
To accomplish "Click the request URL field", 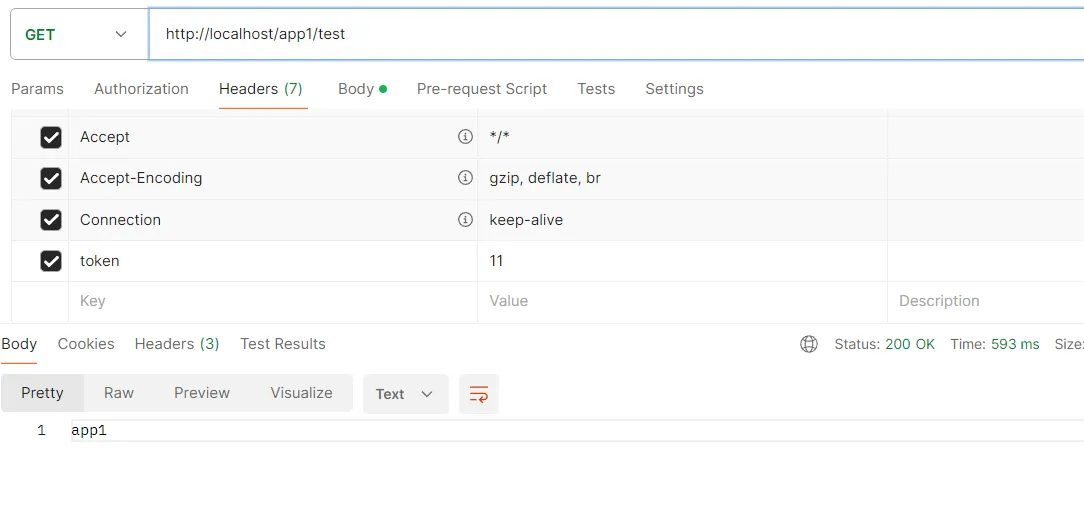I will click(600, 34).
